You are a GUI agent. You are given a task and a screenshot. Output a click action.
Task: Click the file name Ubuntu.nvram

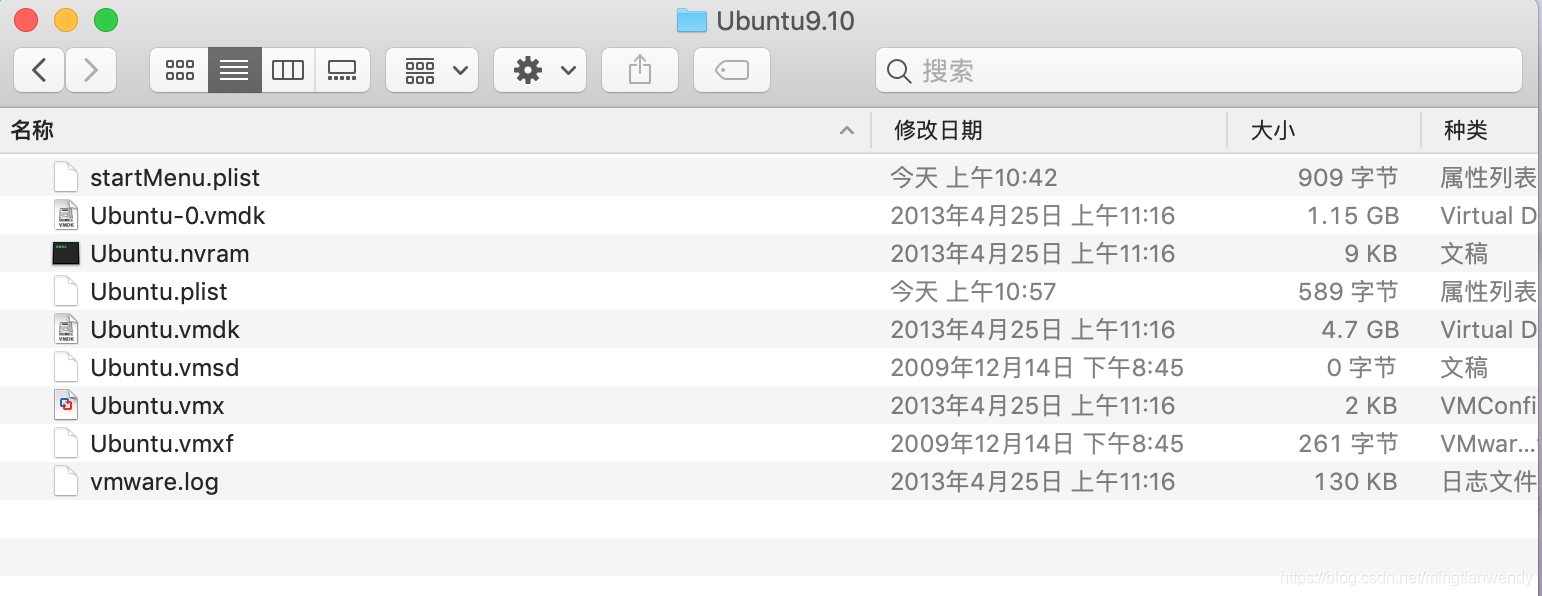pos(170,254)
